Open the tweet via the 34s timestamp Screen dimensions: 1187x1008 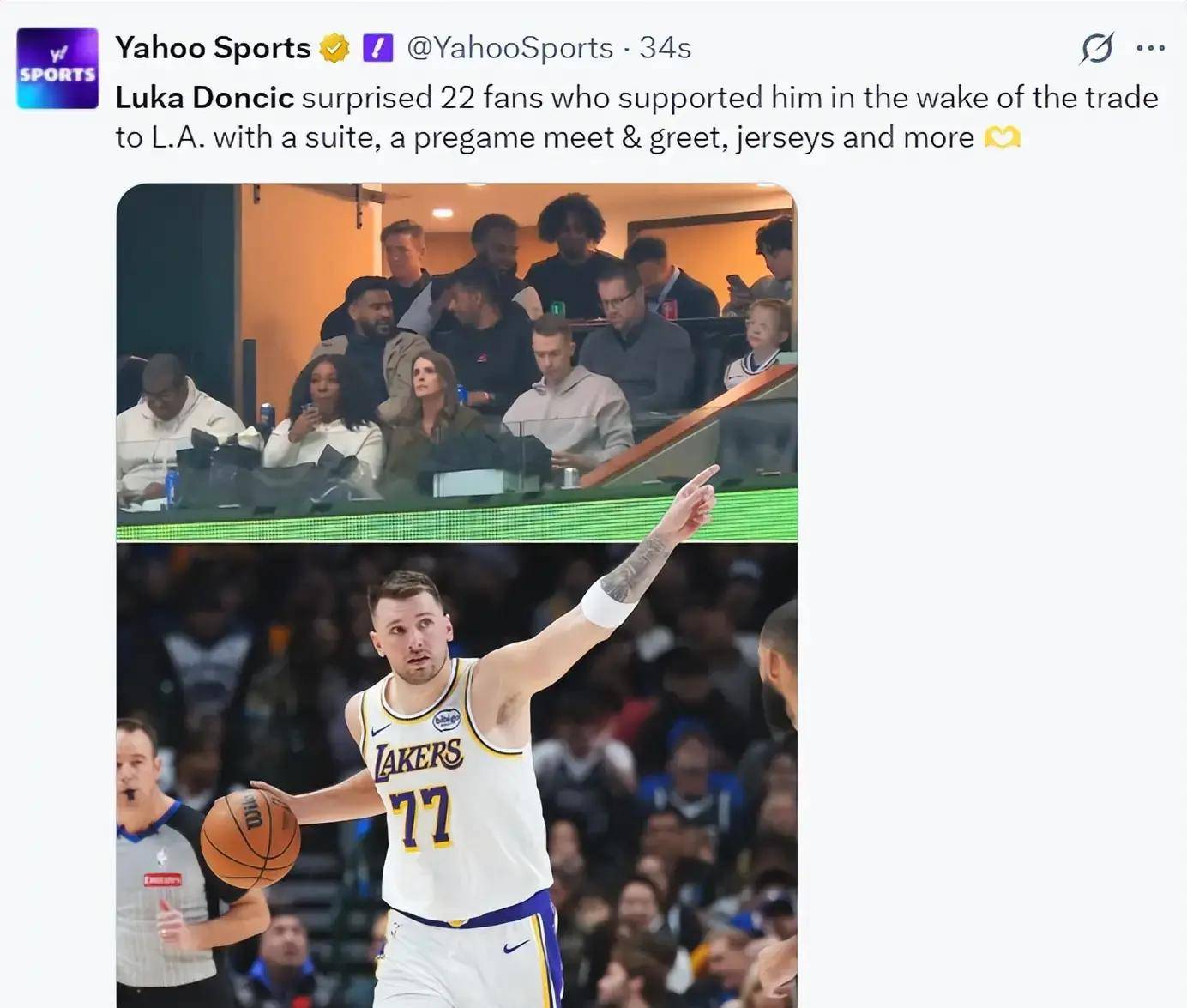pos(666,48)
